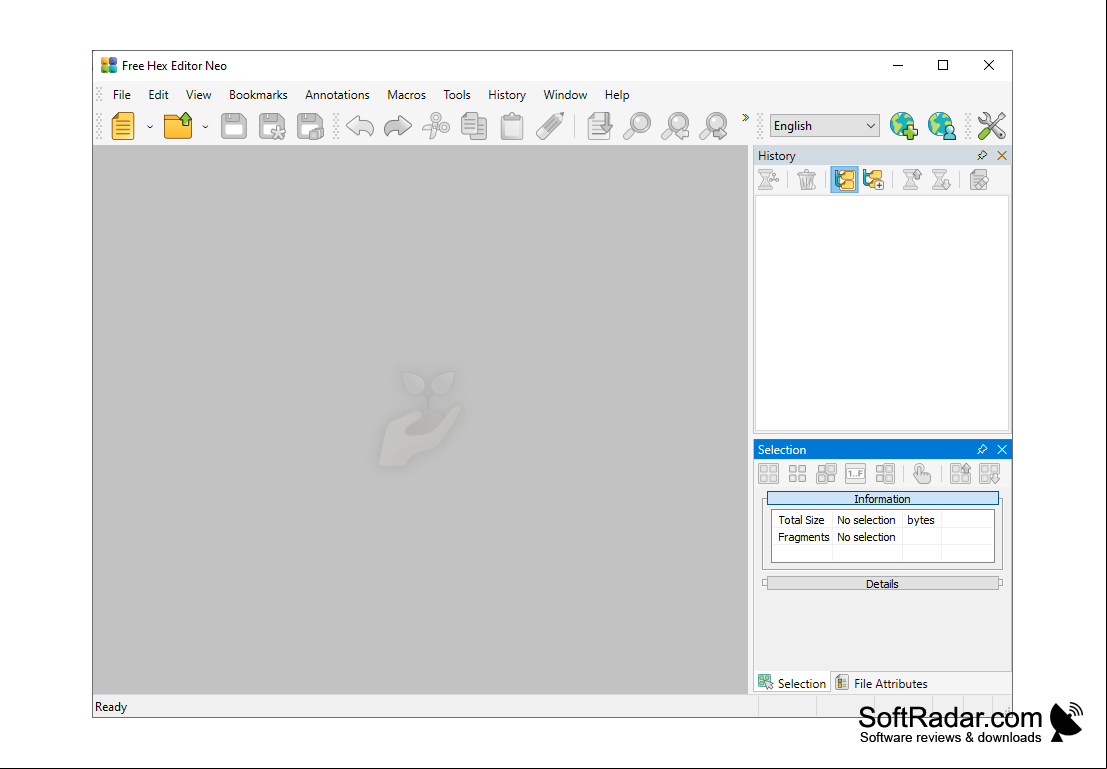Open the Macros menu
Screen dimensions: 1107x769
coord(406,95)
